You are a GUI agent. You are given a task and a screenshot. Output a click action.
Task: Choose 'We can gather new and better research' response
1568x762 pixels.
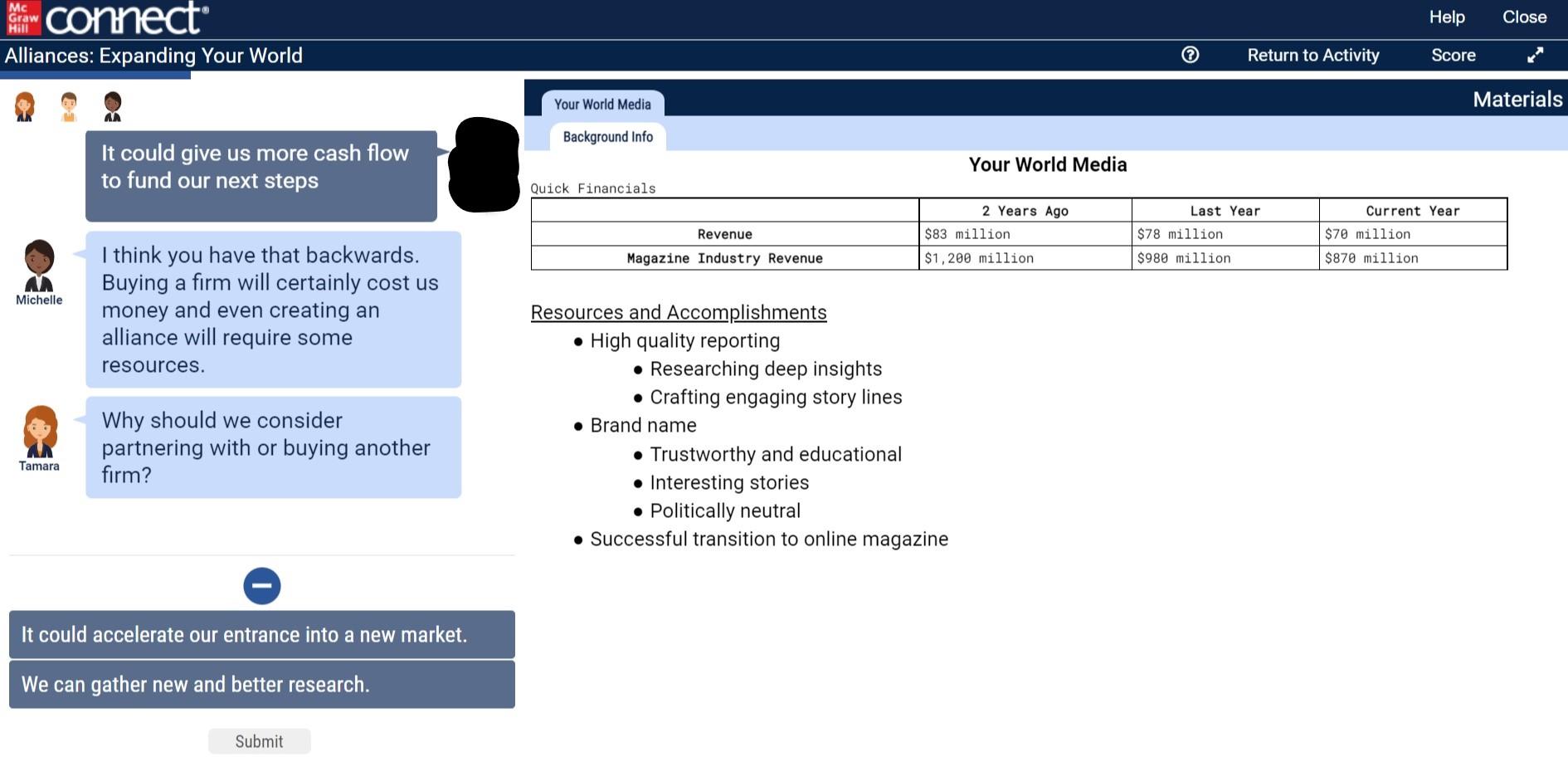click(x=262, y=685)
